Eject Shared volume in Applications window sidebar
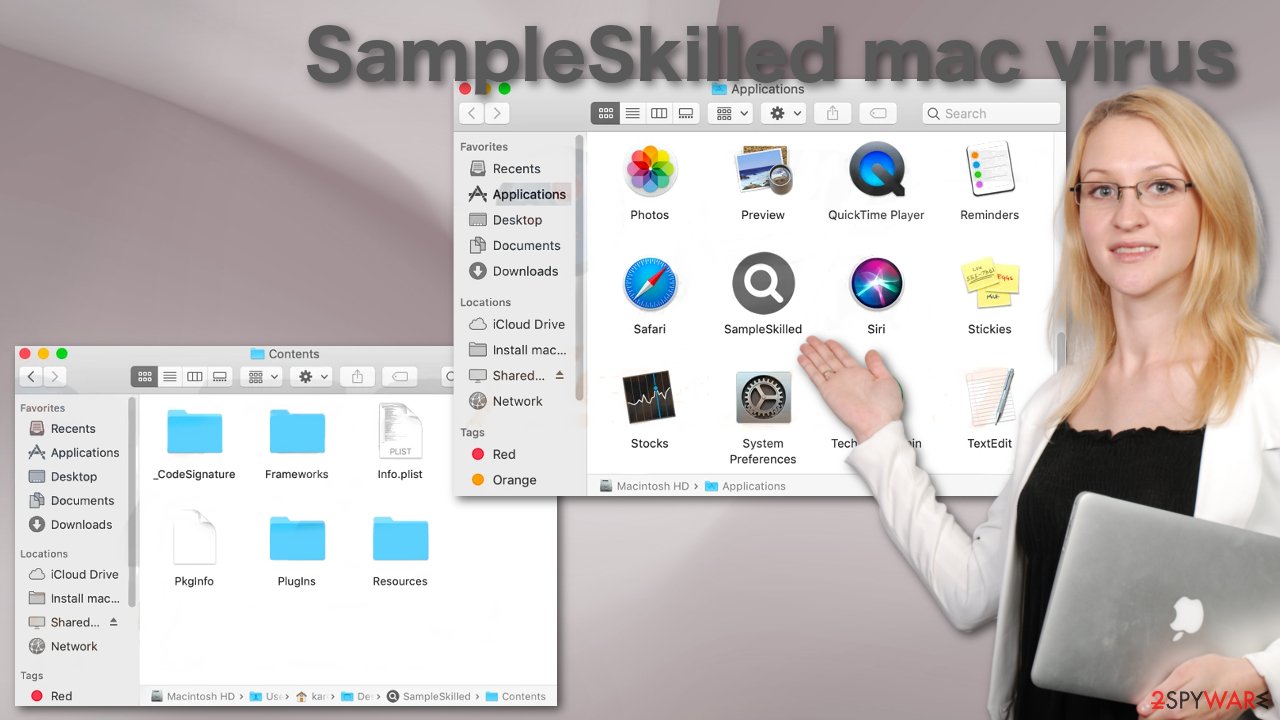The image size is (1280, 720). [x=560, y=375]
